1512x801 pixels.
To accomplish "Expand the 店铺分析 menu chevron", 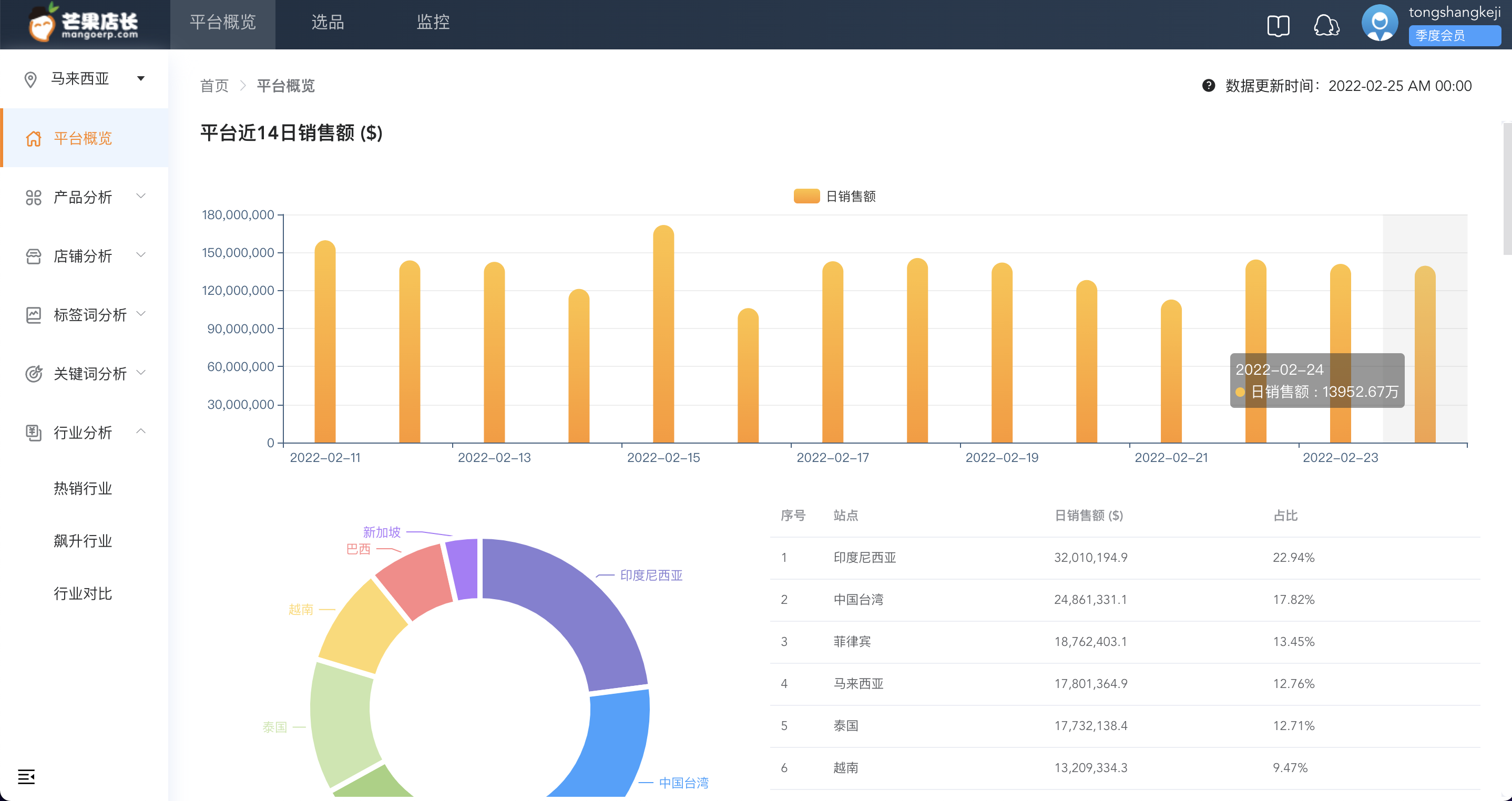I will pos(141,255).
